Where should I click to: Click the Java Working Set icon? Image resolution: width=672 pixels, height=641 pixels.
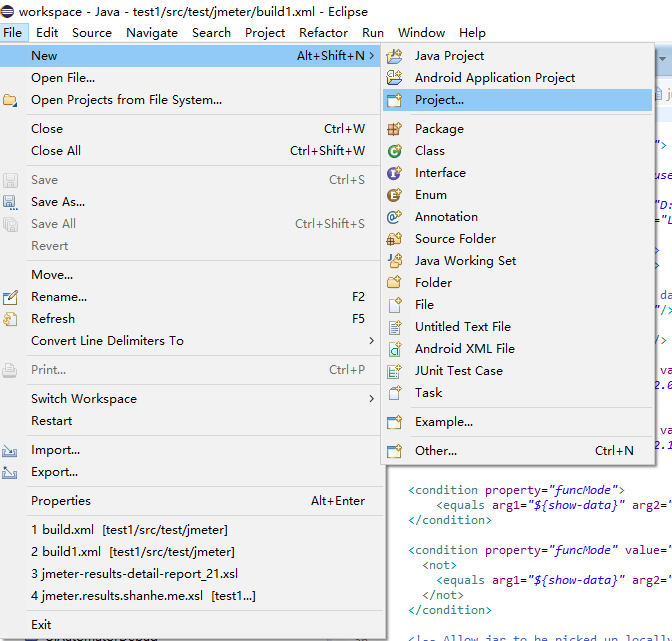(x=394, y=261)
